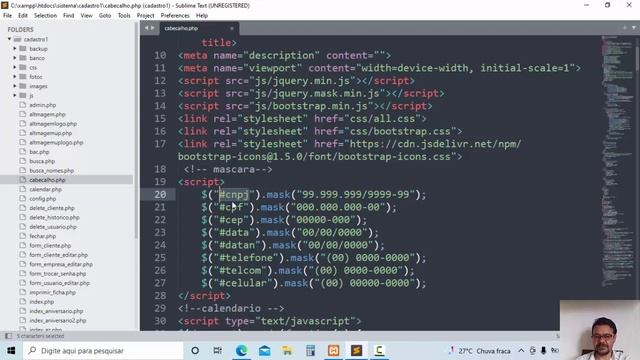Image resolution: width=640 pixels, height=360 pixels.
Task: Open altimagemup.php file
Action: coord(51,133)
